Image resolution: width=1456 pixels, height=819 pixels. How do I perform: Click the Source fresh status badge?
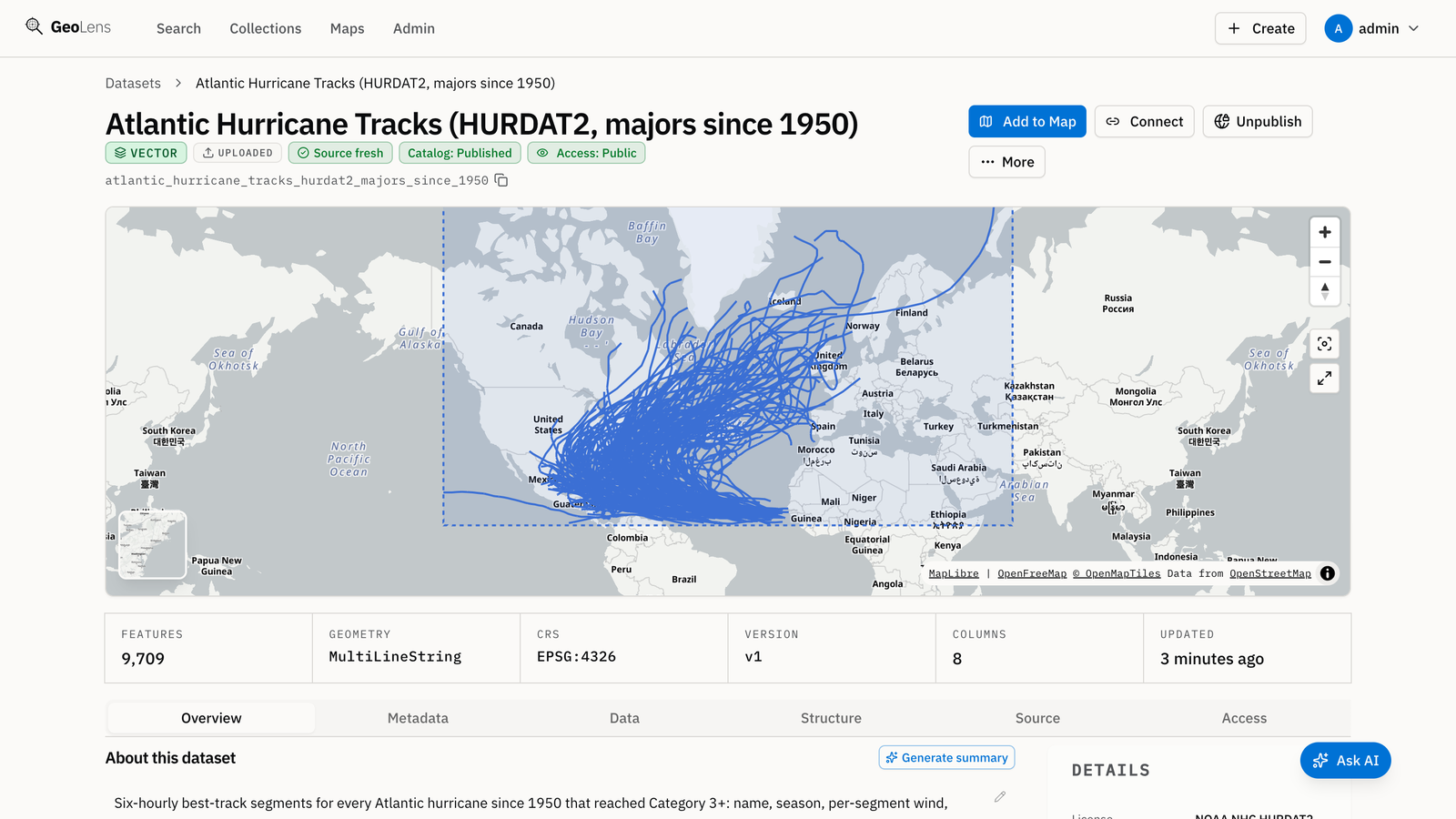pyautogui.click(x=340, y=153)
